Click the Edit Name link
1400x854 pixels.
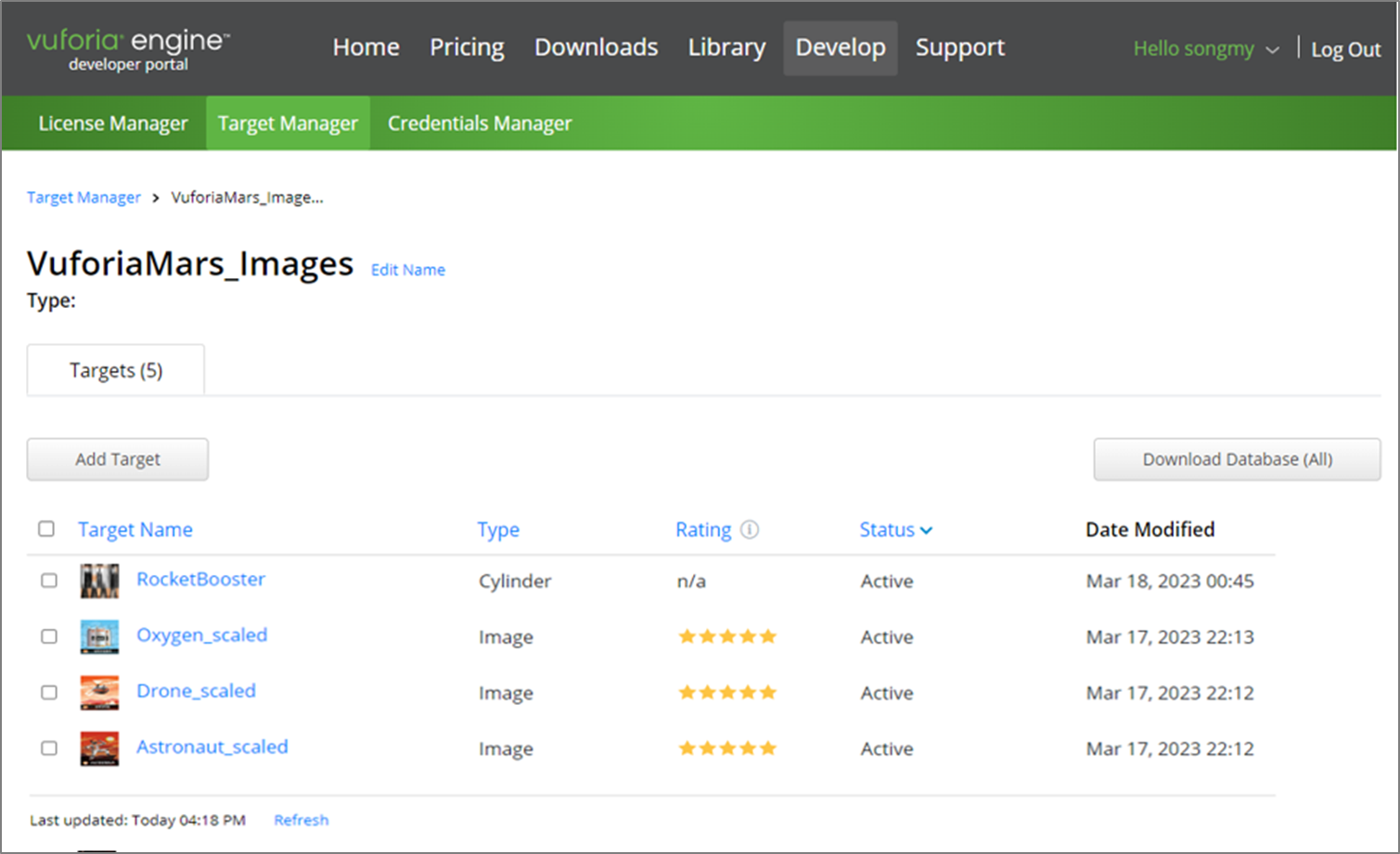coord(408,270)
